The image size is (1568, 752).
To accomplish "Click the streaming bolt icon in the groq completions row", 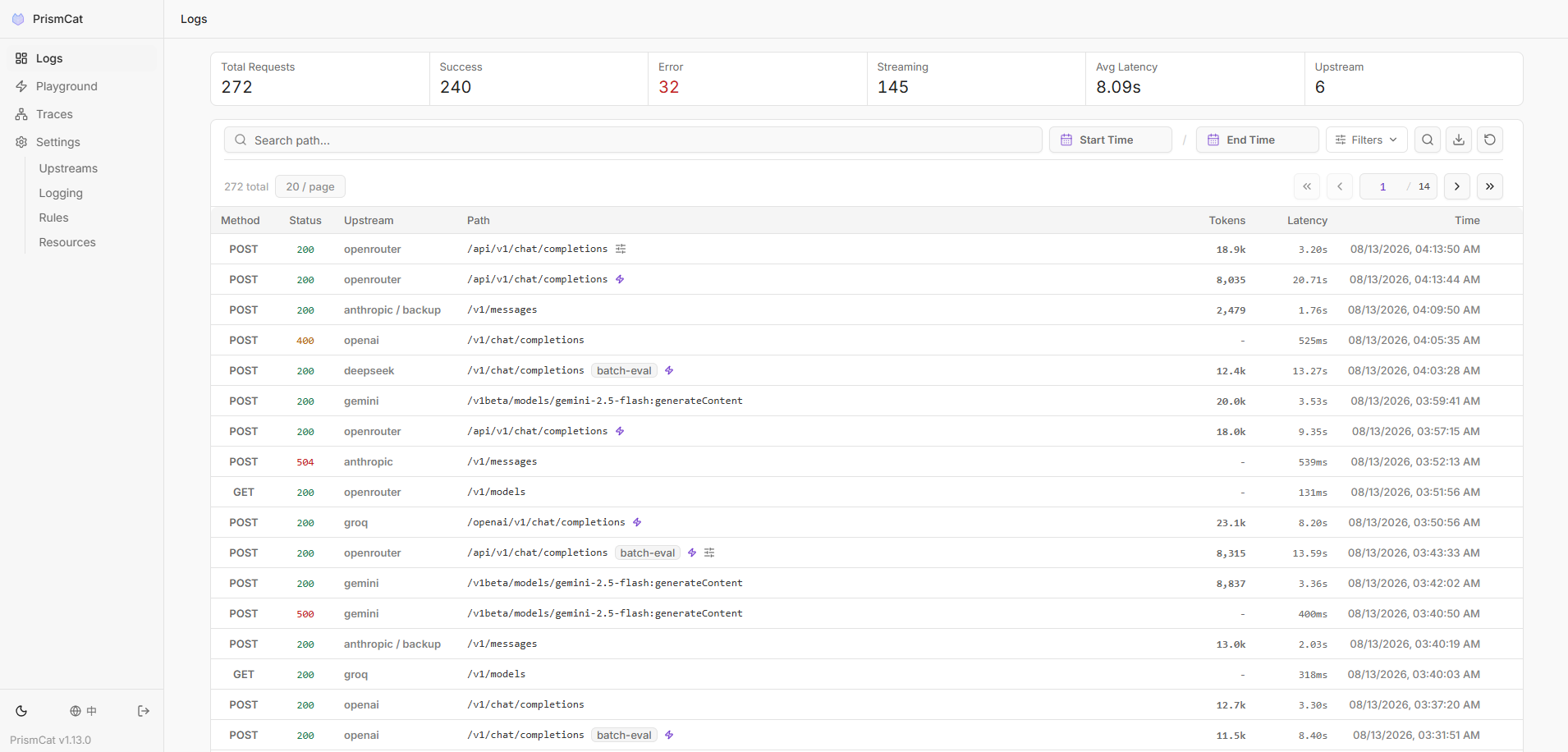I will point(637,522).
